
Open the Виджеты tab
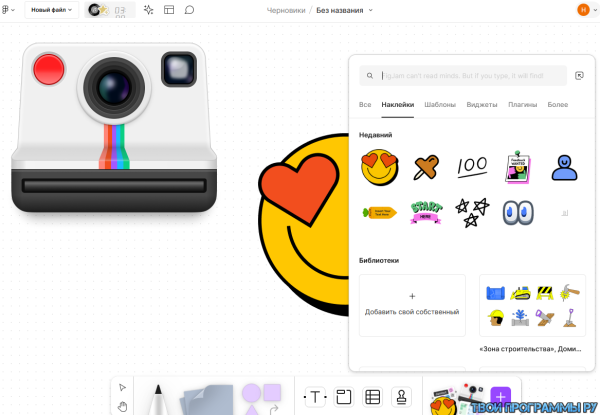(482, 104)
